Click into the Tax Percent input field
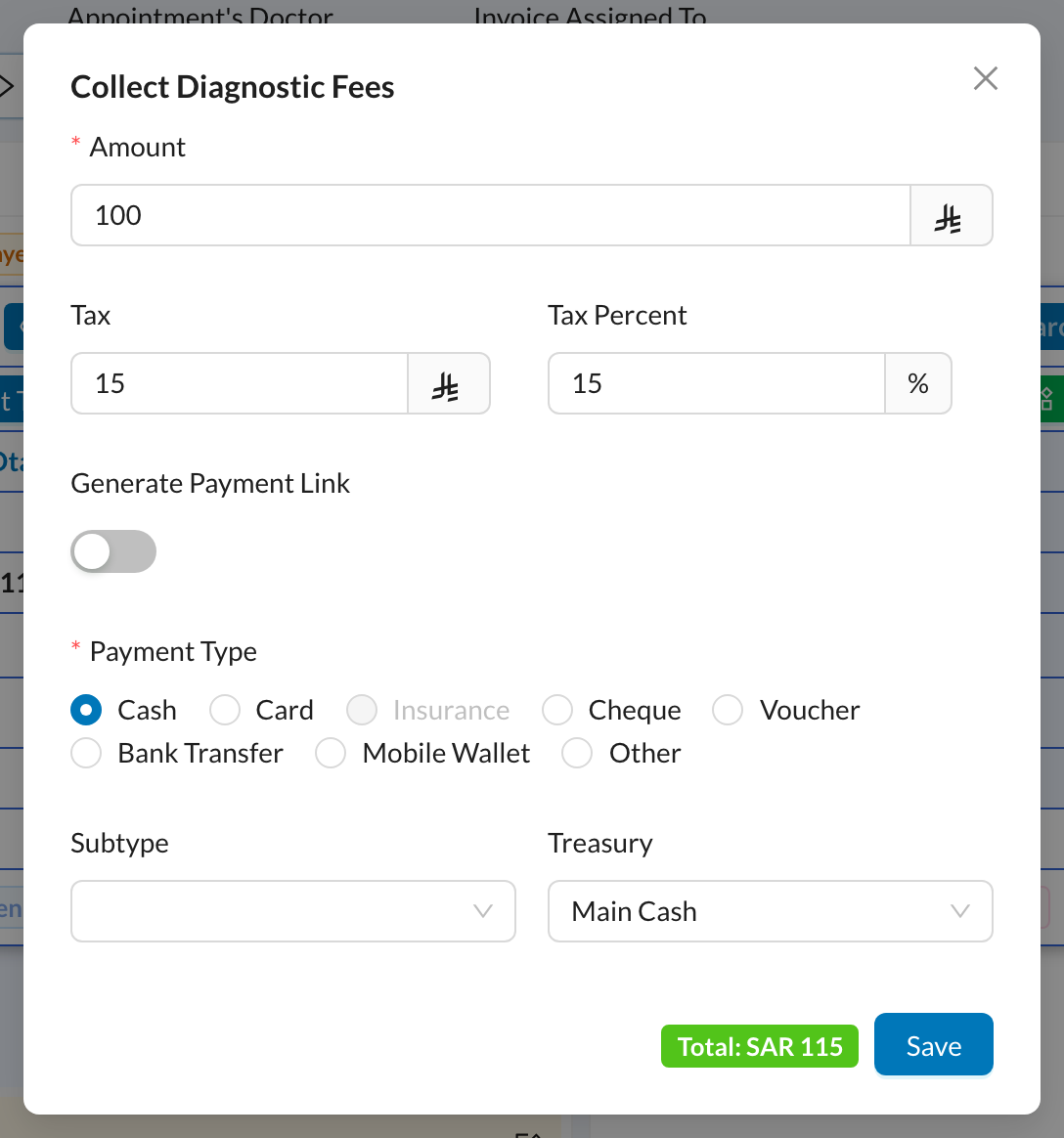This screenshot has width=1064, height=1138. (x=717, y=383)
